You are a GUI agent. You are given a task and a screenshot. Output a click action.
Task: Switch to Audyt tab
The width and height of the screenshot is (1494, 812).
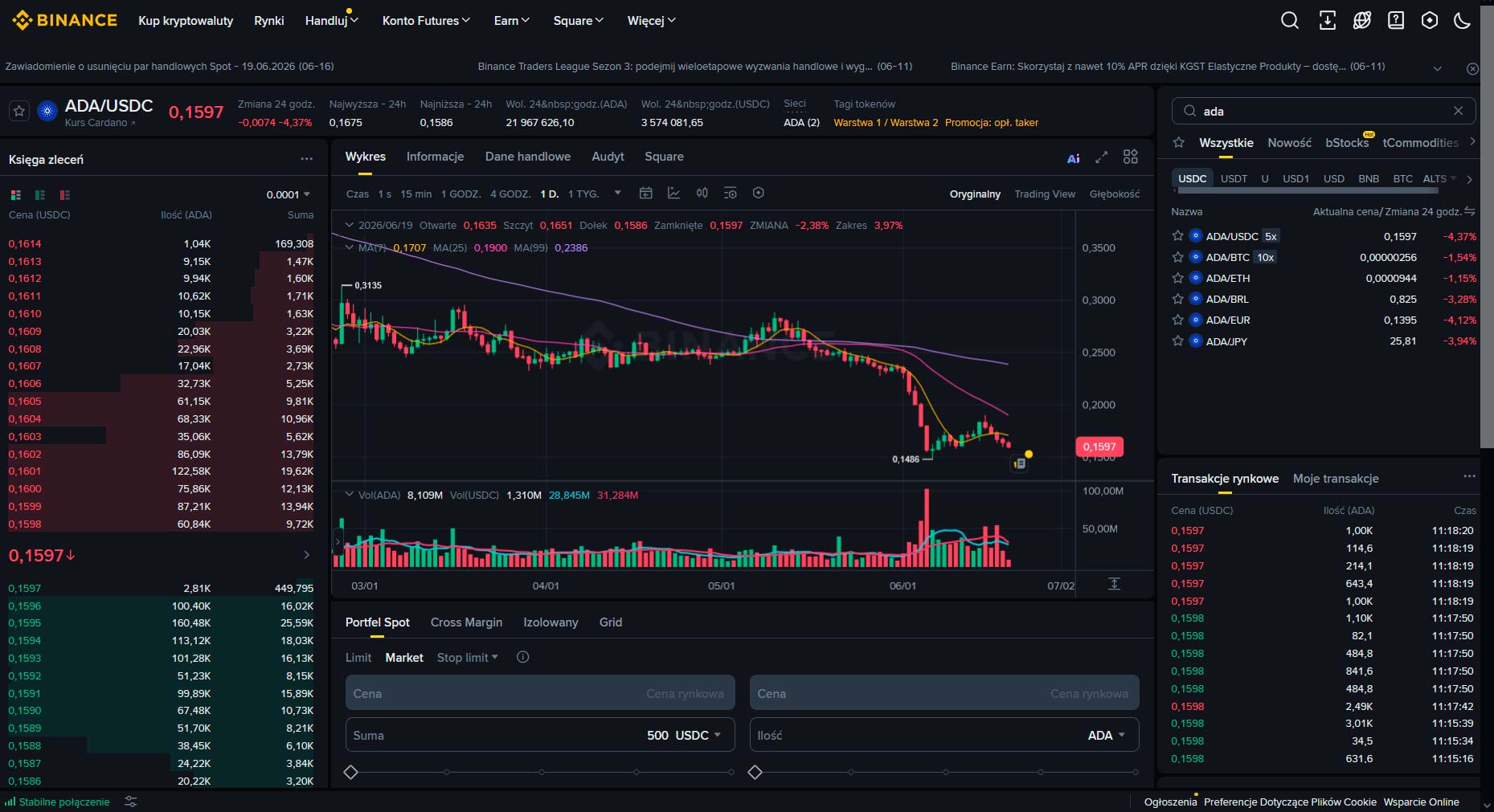pos(608,157)
